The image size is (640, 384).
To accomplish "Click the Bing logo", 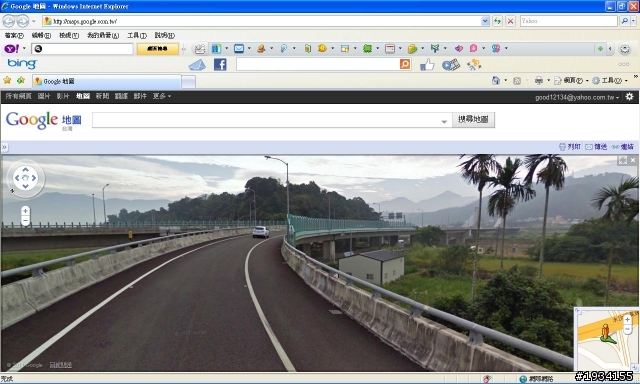I will point(22,64).
